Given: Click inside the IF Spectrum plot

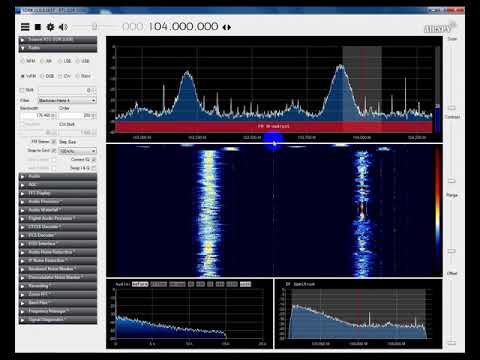Looking at the screenshot, I should [358, 313].
